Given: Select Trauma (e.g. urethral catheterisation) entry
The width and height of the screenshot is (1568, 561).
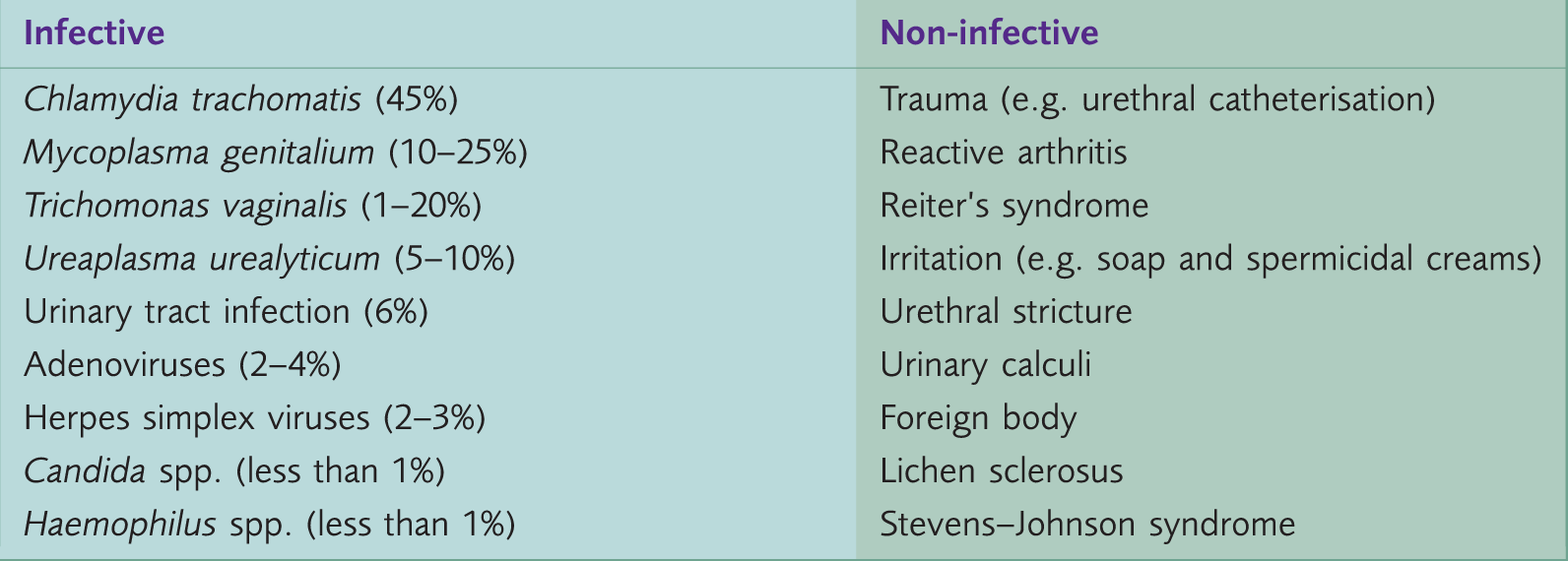Looking at the screenshot, I should pyautogui.click(x=1157, y=99).
